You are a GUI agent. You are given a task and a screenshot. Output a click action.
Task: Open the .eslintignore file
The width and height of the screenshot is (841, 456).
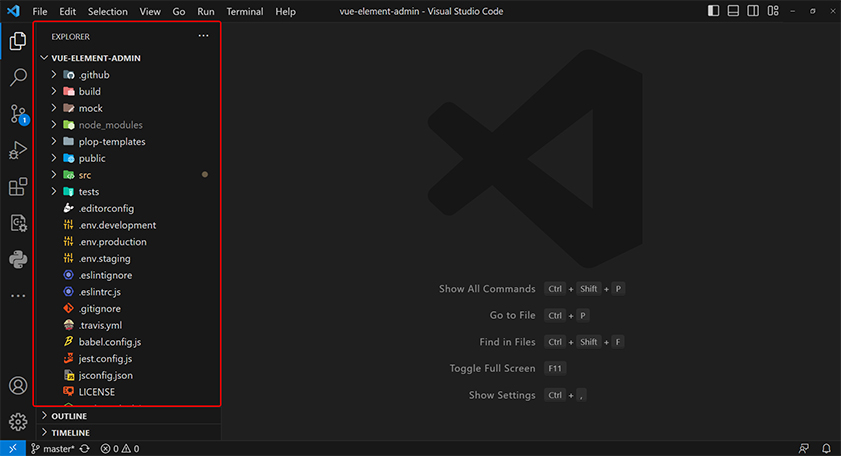[x=129, y=275]
